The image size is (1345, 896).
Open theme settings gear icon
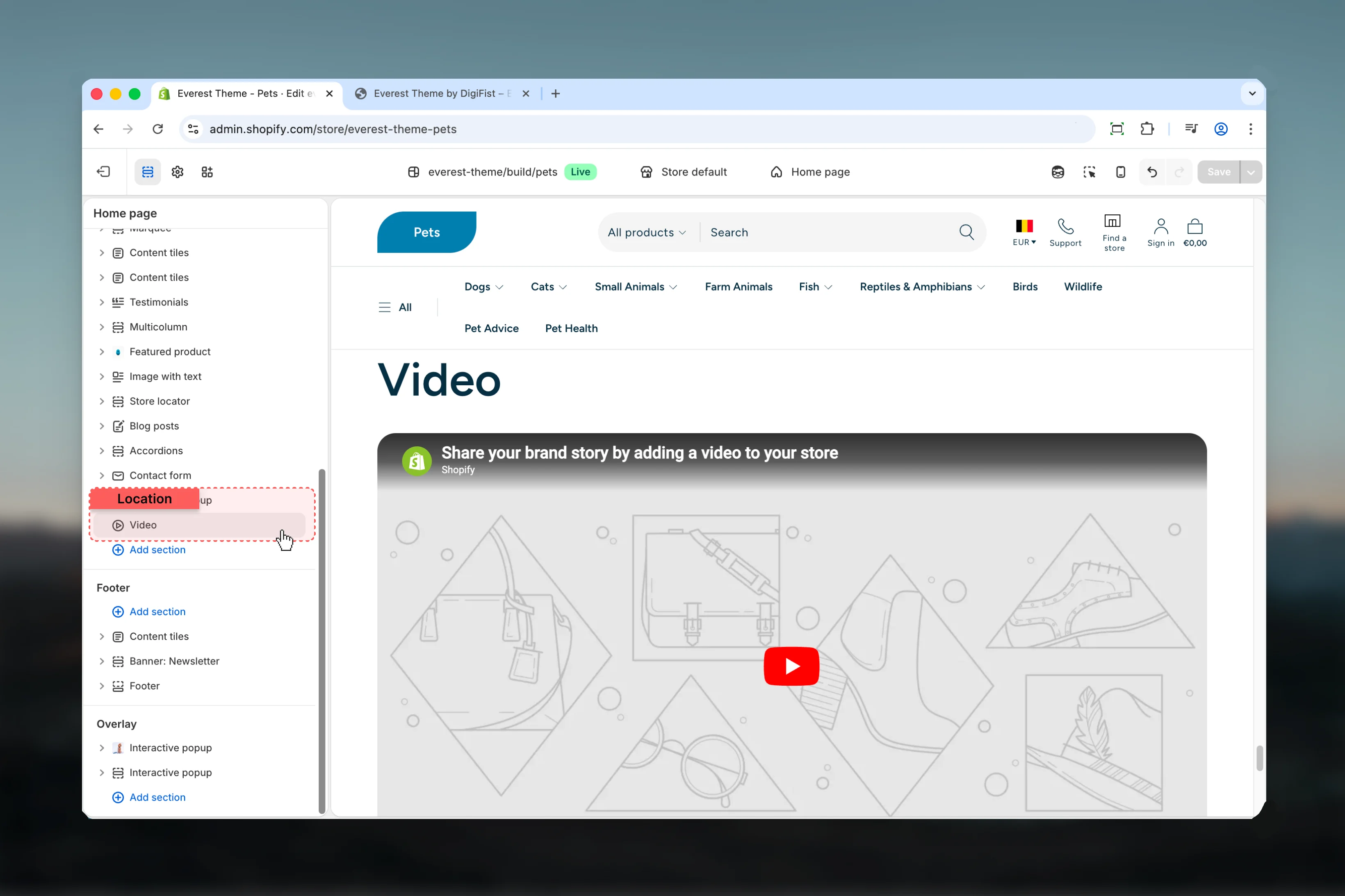click(177, 172)
